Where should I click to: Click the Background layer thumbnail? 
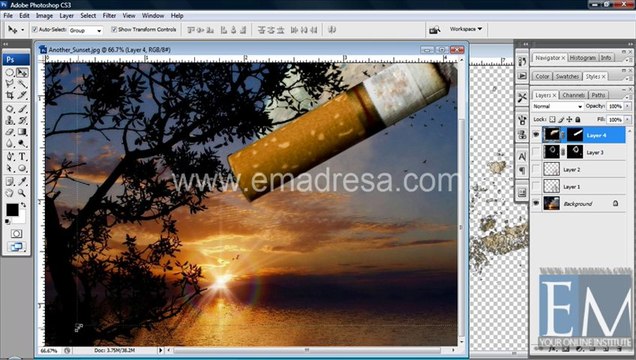point(551,203)
